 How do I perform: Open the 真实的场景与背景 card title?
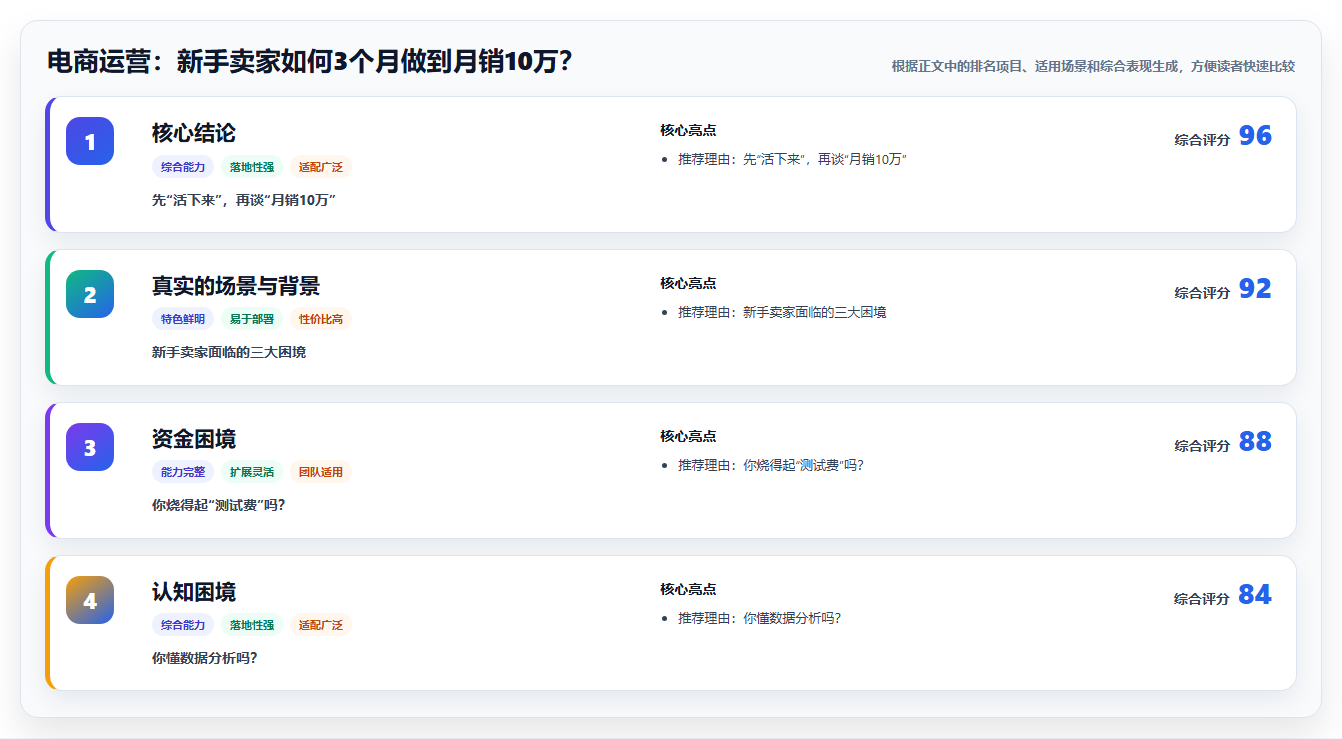click(x=236, y=286)
